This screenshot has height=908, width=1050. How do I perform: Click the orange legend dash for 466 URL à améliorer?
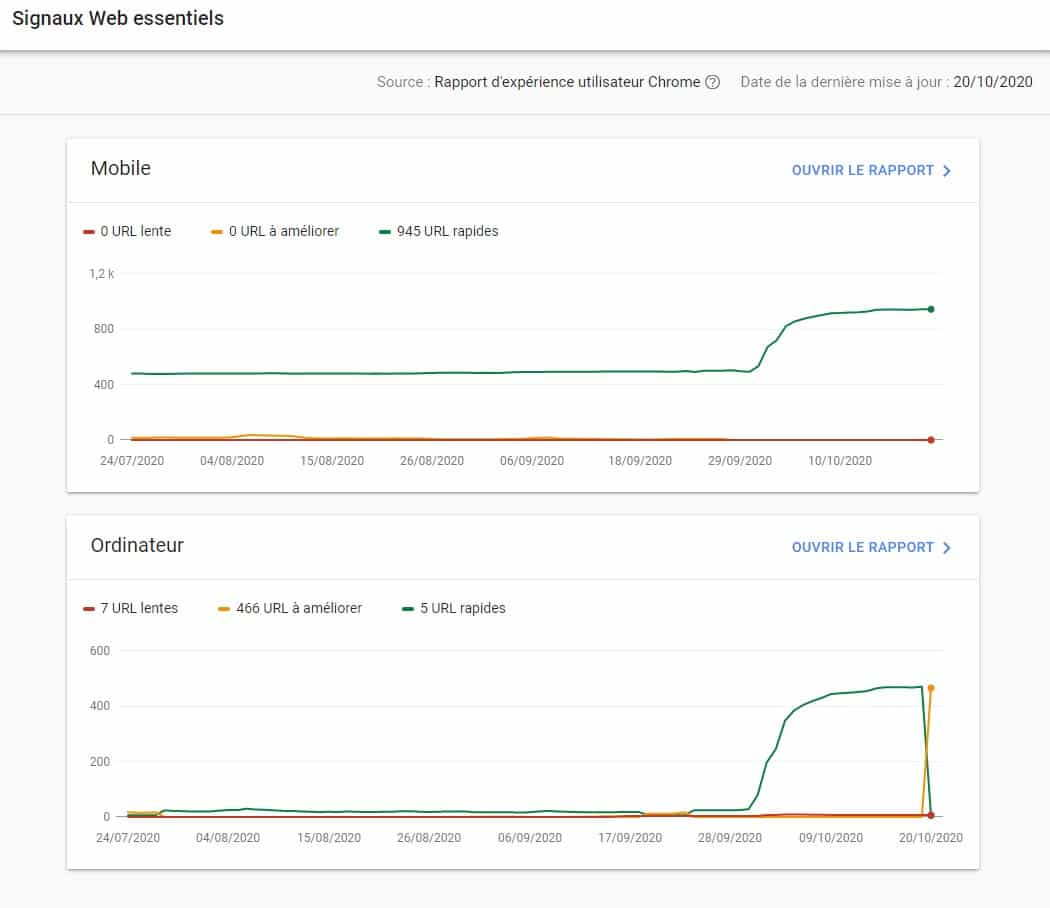click(223, 607)
